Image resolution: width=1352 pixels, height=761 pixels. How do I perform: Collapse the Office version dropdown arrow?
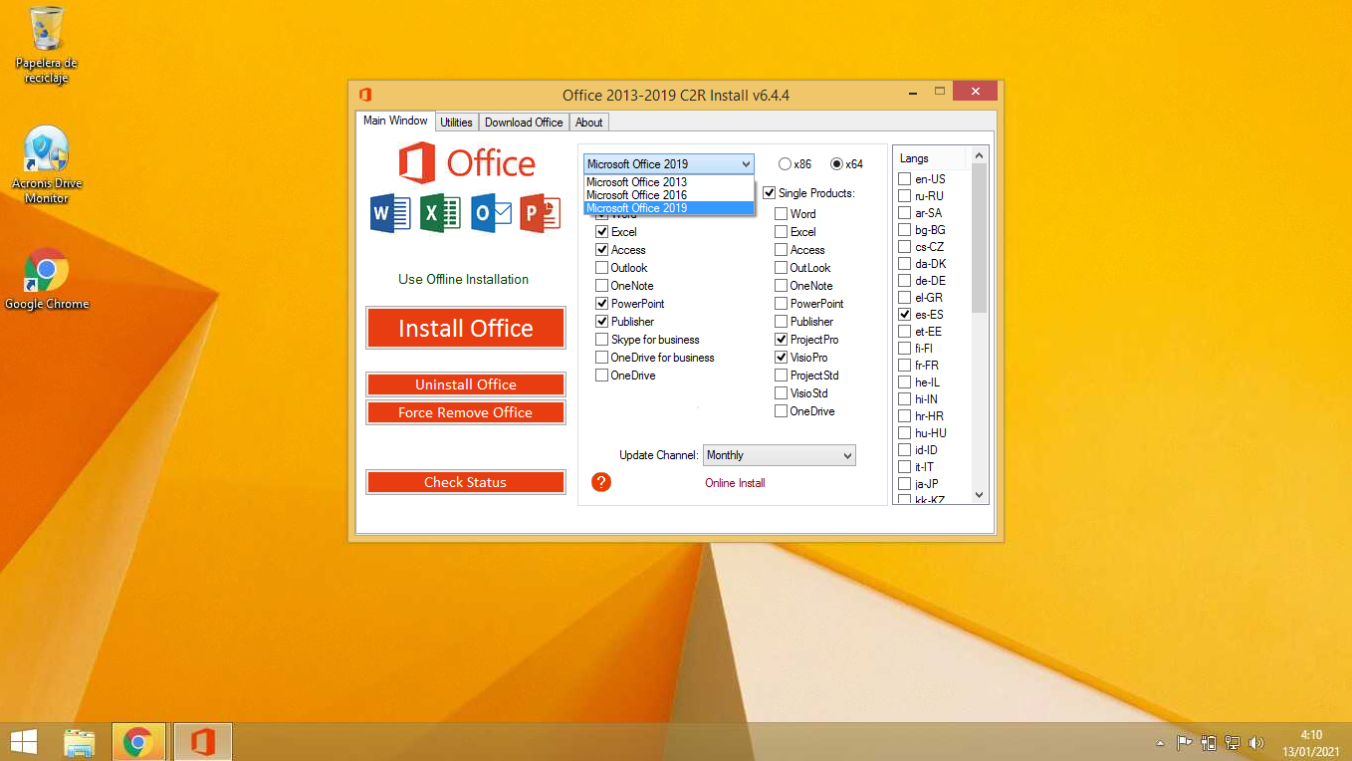746,164
